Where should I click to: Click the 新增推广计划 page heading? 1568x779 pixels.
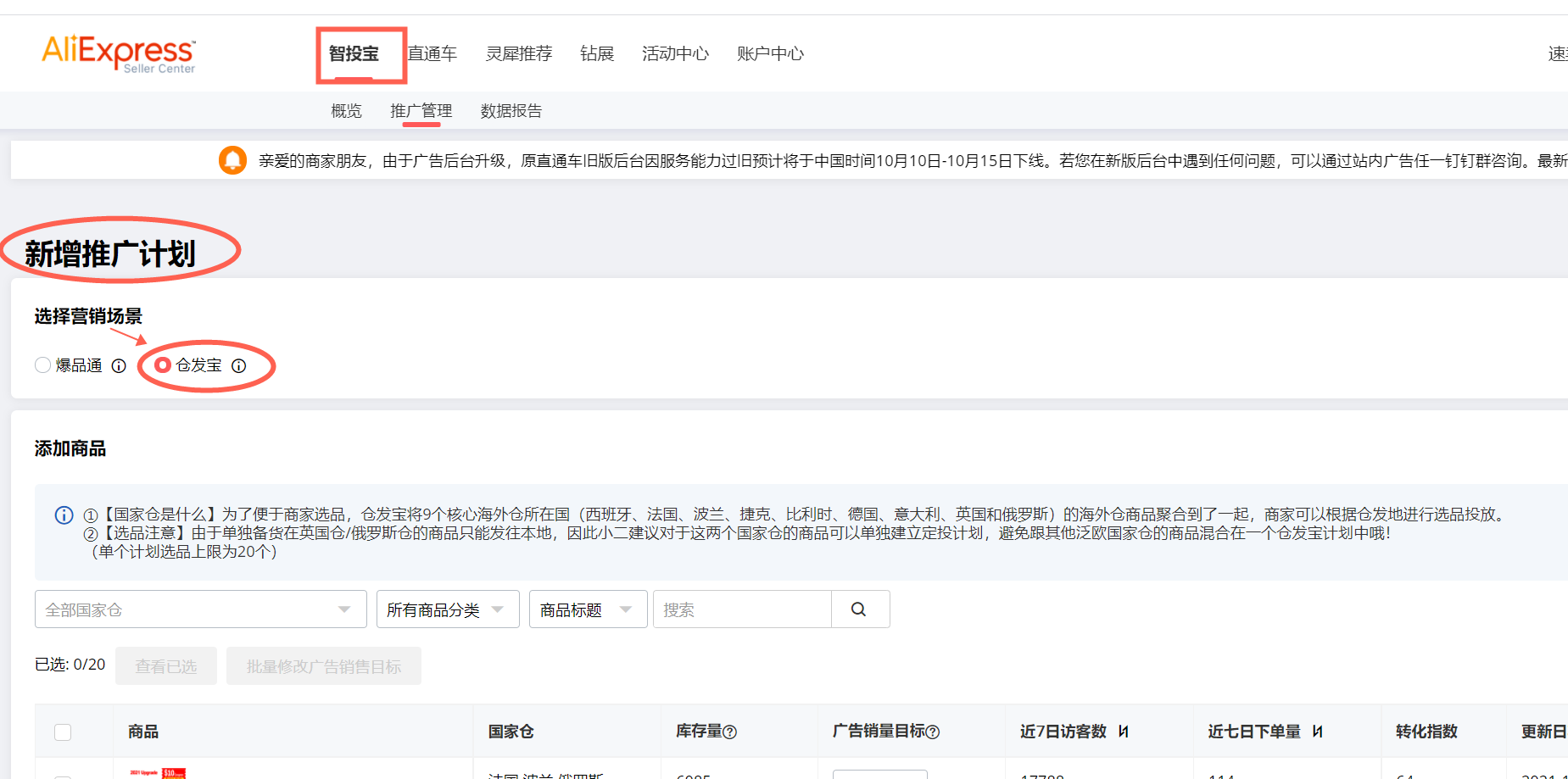point(110,253)
